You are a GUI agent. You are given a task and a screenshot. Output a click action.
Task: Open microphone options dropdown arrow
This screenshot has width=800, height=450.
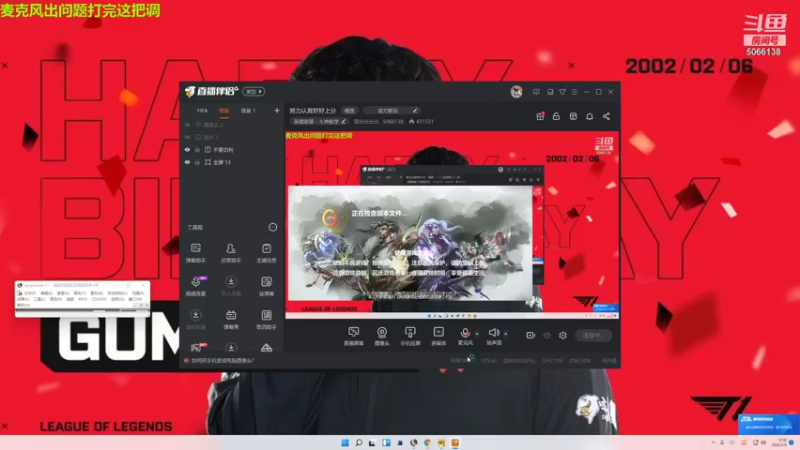[477, 334]
